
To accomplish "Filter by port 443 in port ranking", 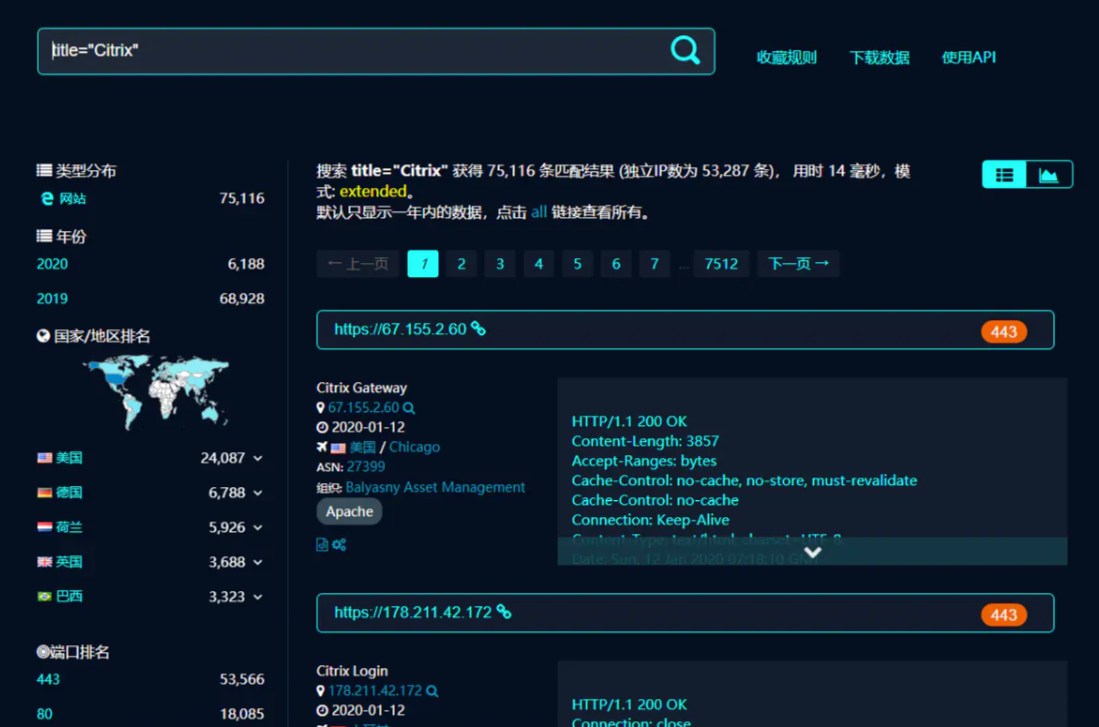I will coord(48,679).
